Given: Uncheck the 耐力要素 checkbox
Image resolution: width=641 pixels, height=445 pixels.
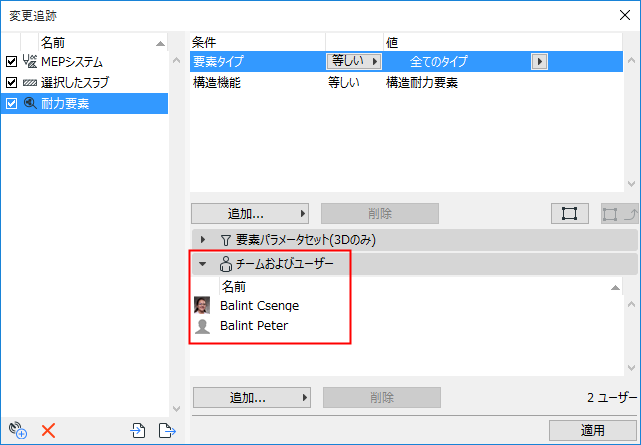Looking at the screenshot, I should 11,103.
